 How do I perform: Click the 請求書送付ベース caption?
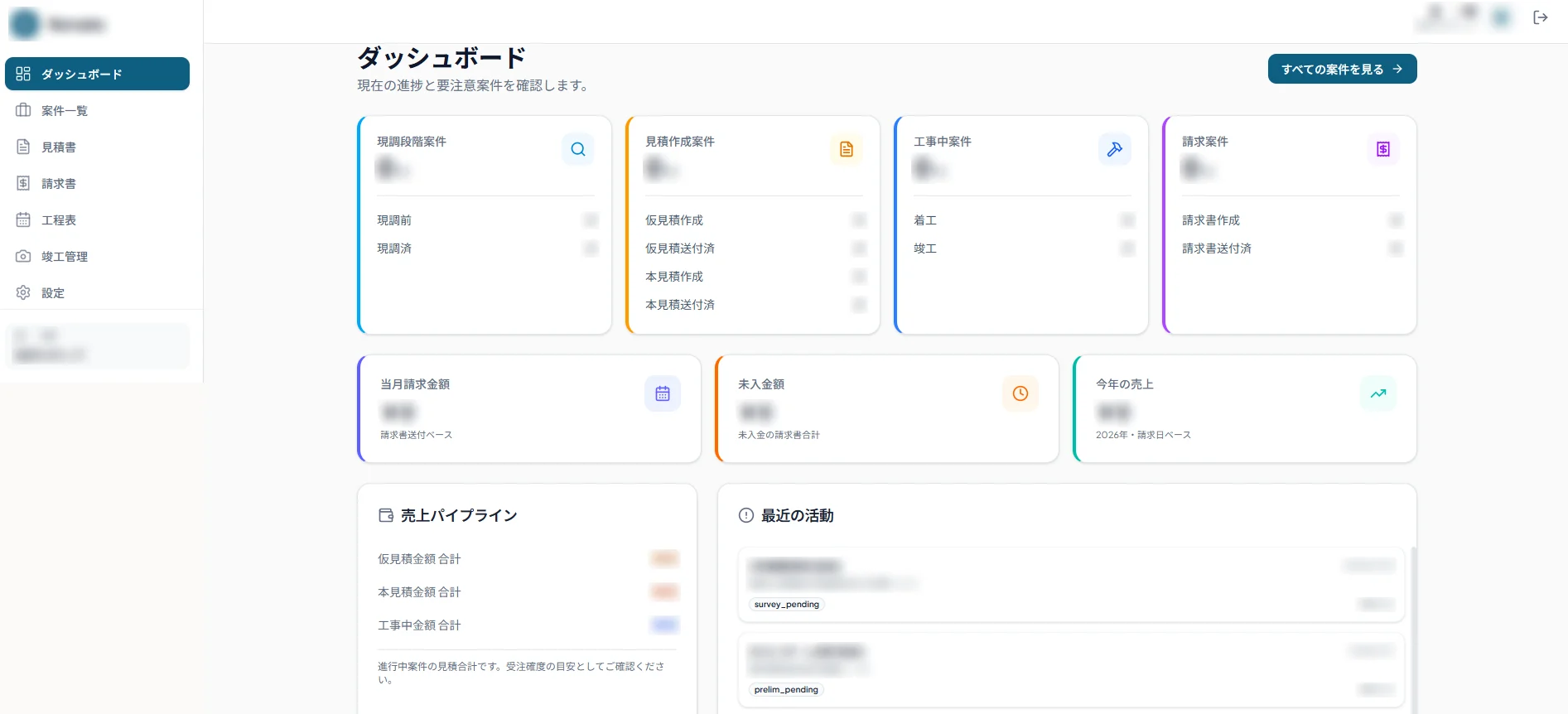(417, 435)
